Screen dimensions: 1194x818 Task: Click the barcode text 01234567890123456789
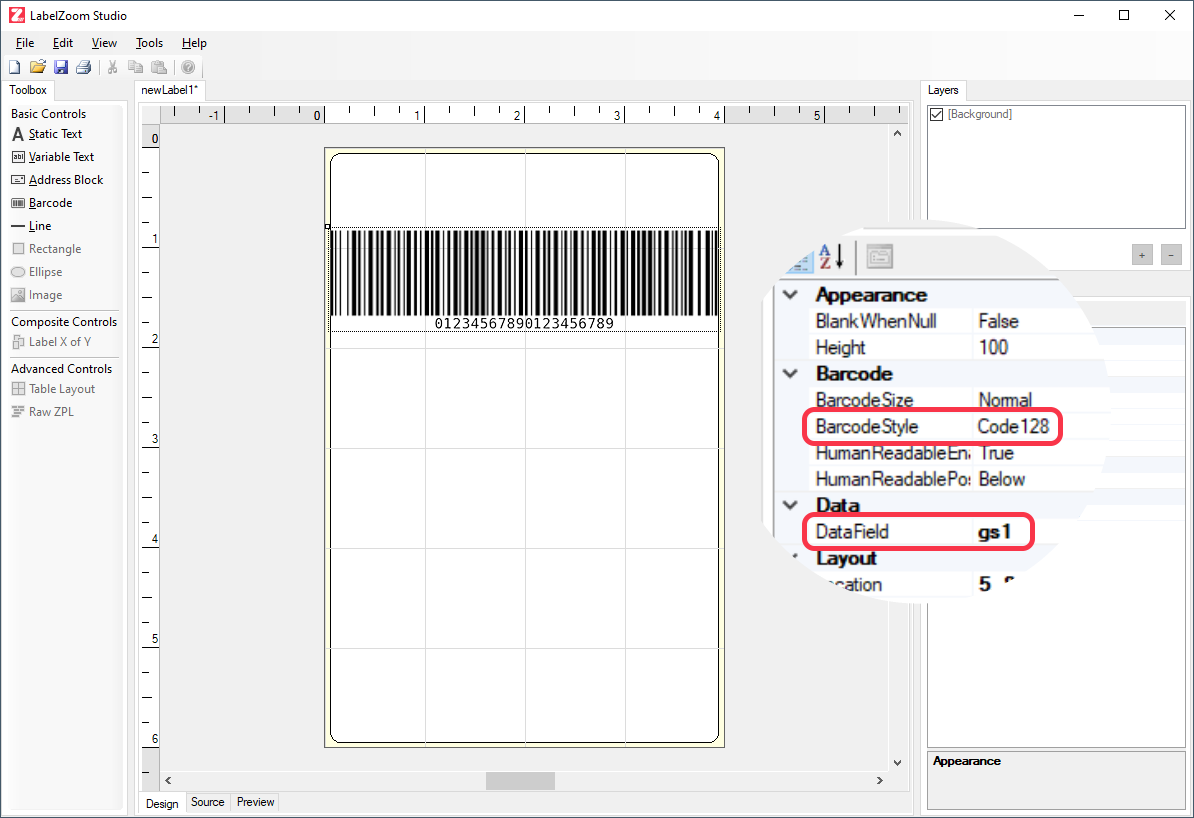pyautogui.click(x=524, y=324)
